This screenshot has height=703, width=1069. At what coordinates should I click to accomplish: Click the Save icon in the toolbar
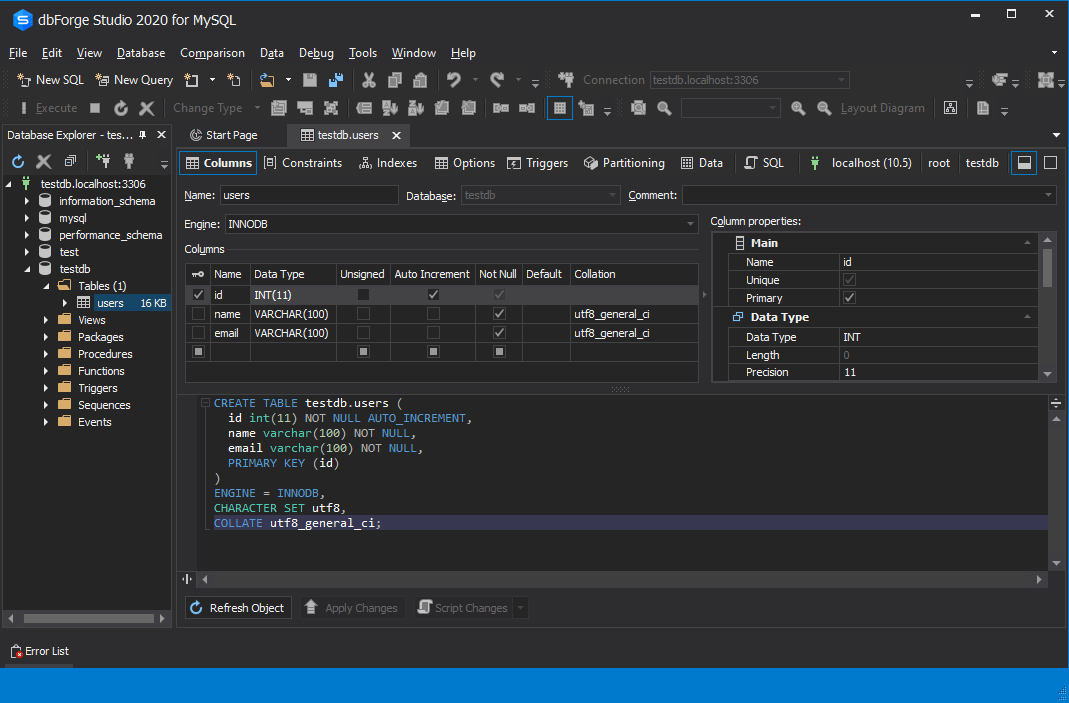point(310,80)
